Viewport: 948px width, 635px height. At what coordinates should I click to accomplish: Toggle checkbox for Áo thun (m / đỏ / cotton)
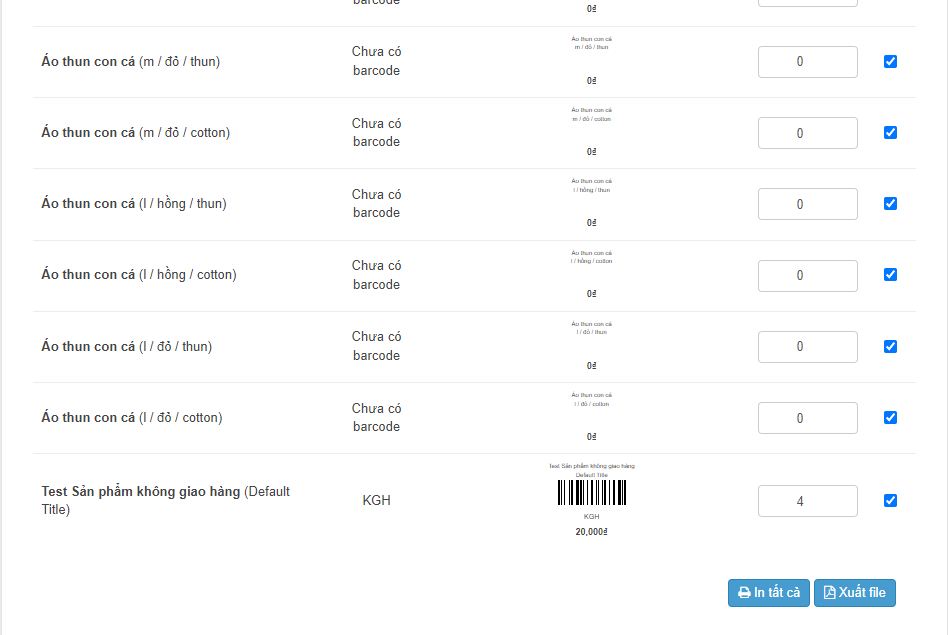(890, 132)
